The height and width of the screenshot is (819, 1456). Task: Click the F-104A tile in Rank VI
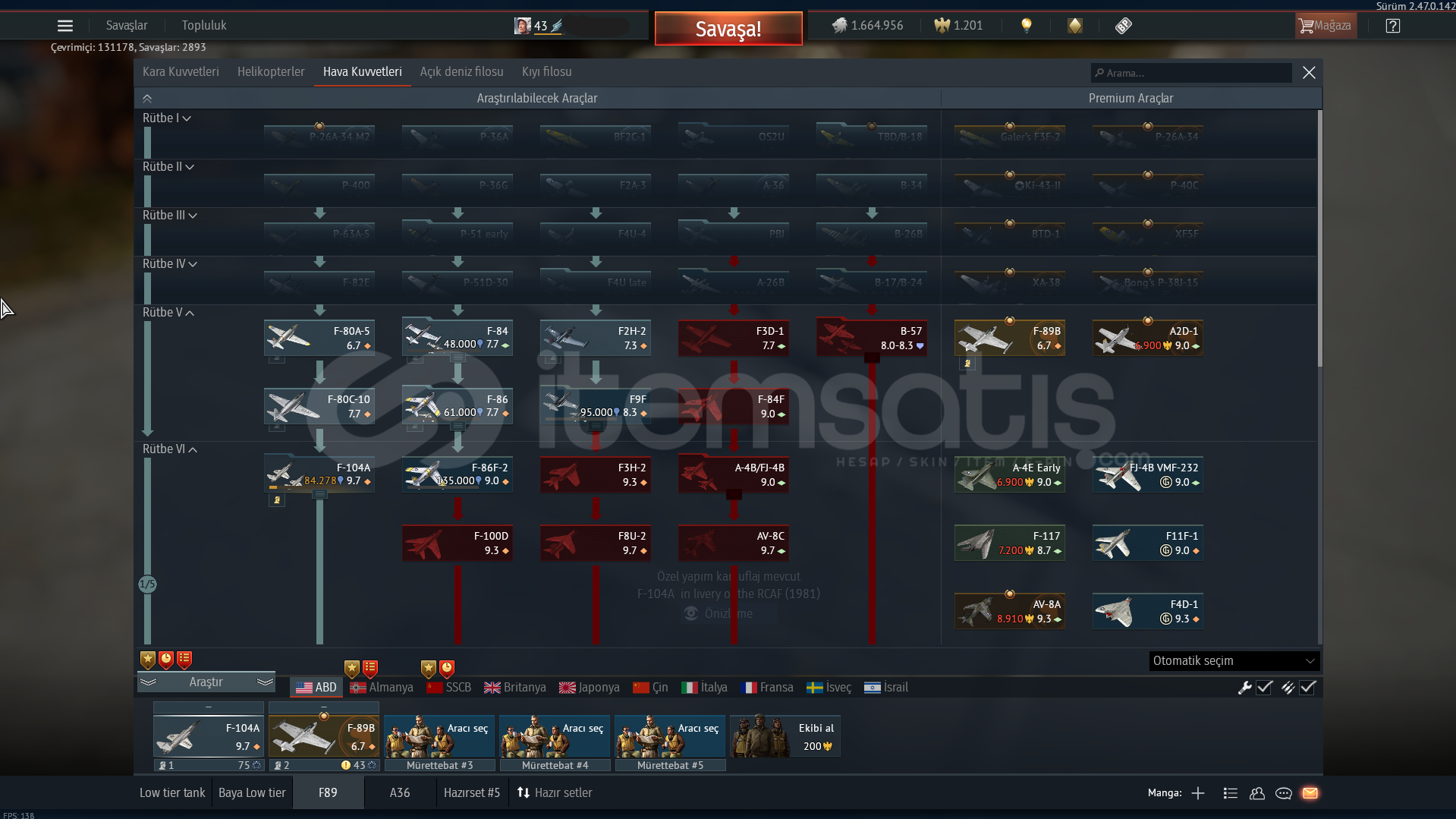pos(319,474)
